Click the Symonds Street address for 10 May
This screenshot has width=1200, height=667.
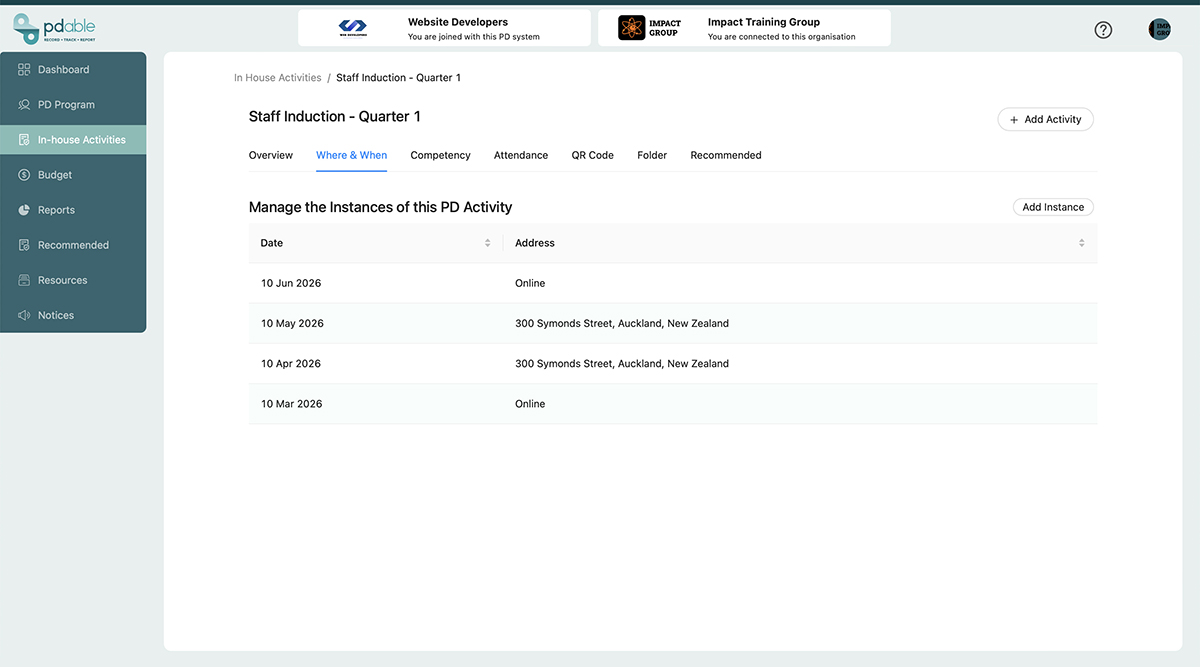click(622, 324)
